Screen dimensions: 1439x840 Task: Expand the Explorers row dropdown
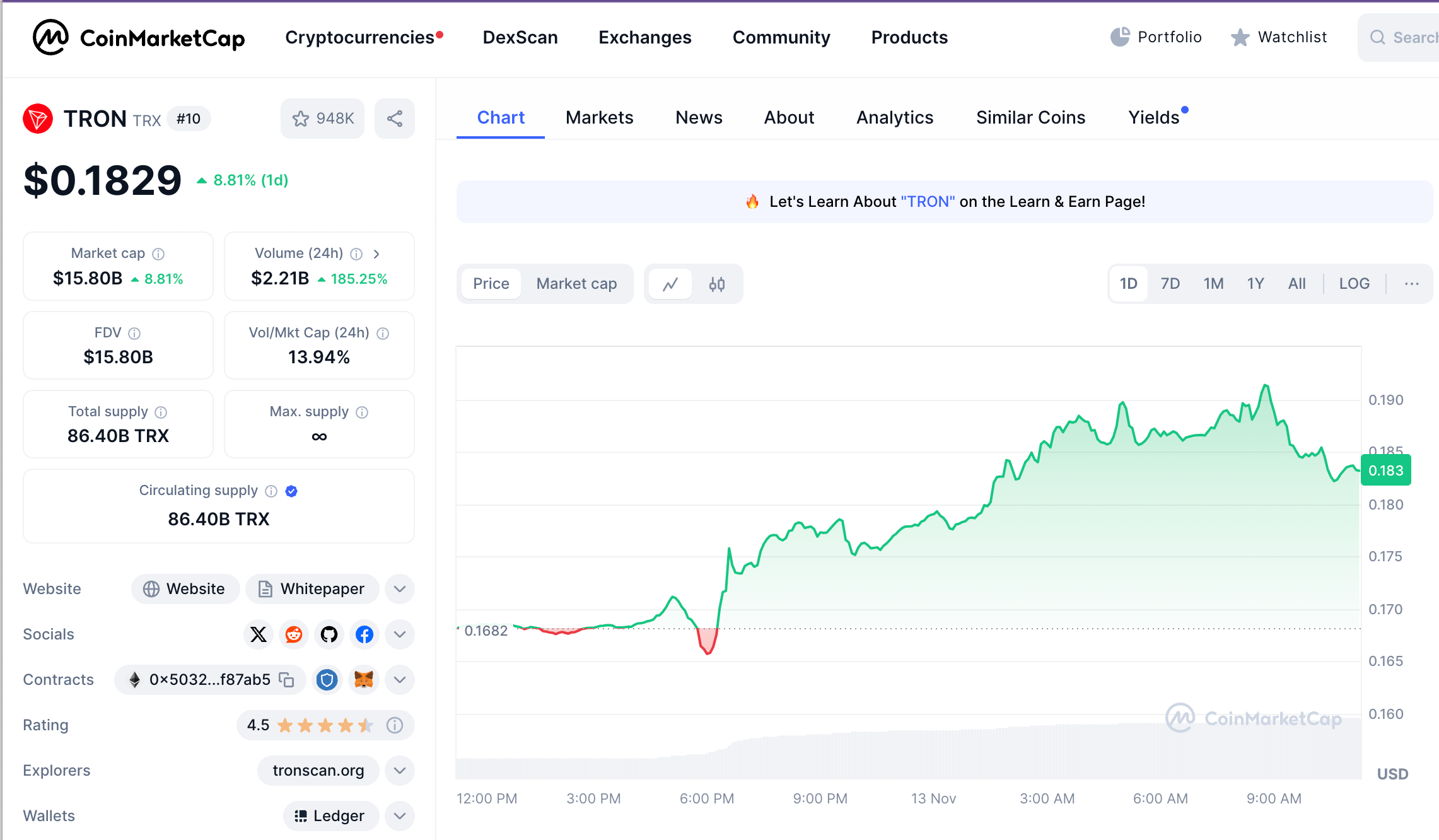[400, 771]
